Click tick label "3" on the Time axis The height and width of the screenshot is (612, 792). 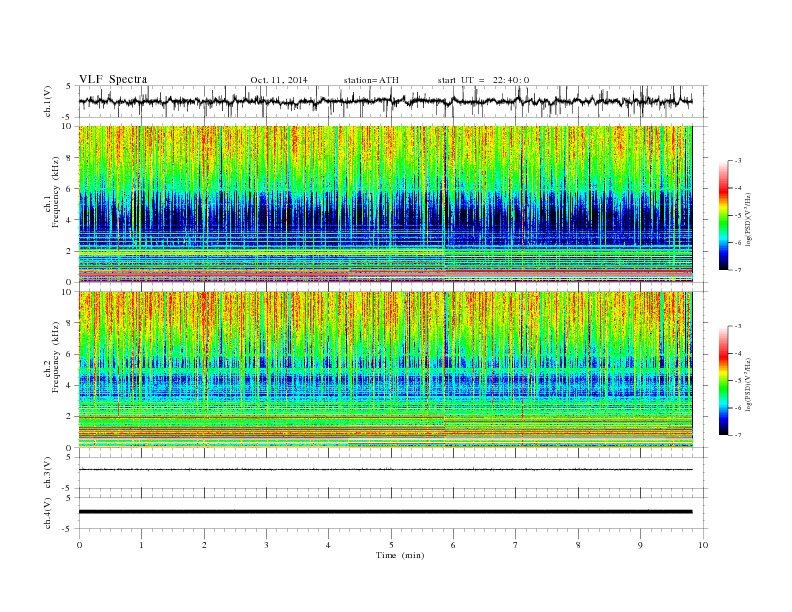pos(267,545)
